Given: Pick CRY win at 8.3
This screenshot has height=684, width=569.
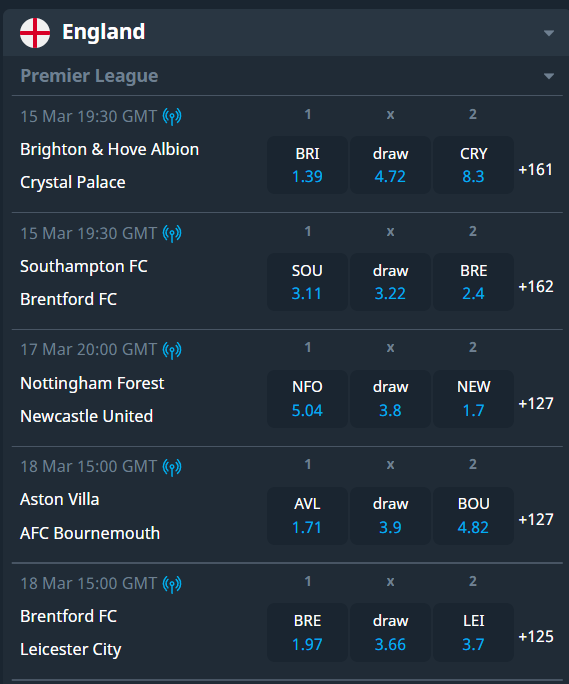Looking at the screenshot, I should coord(473,165).
